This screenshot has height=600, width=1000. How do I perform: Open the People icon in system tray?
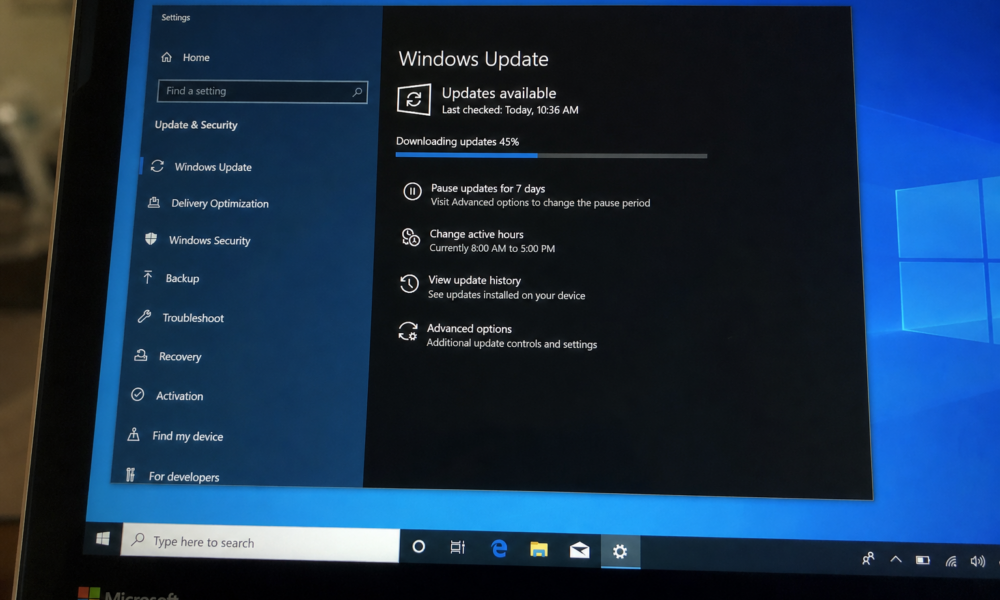pos(868,559)
